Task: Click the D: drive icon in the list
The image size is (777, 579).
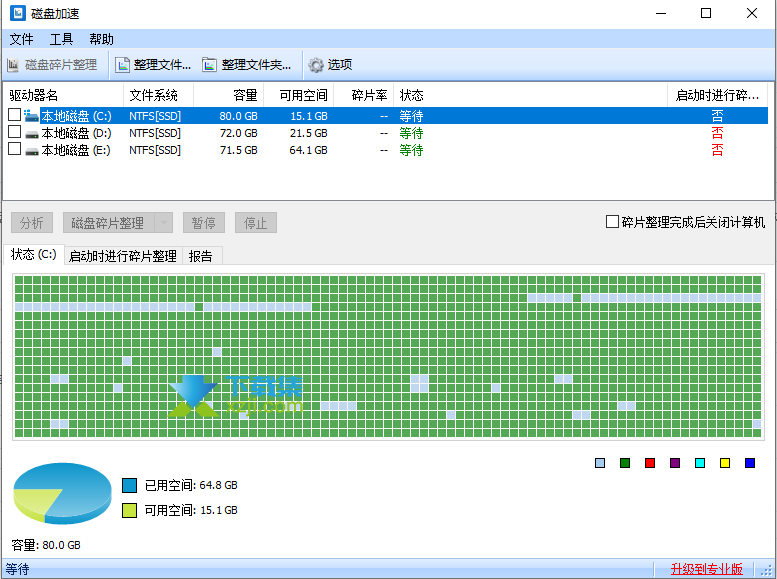Action: pyautogui.click(x=32, y=134)
